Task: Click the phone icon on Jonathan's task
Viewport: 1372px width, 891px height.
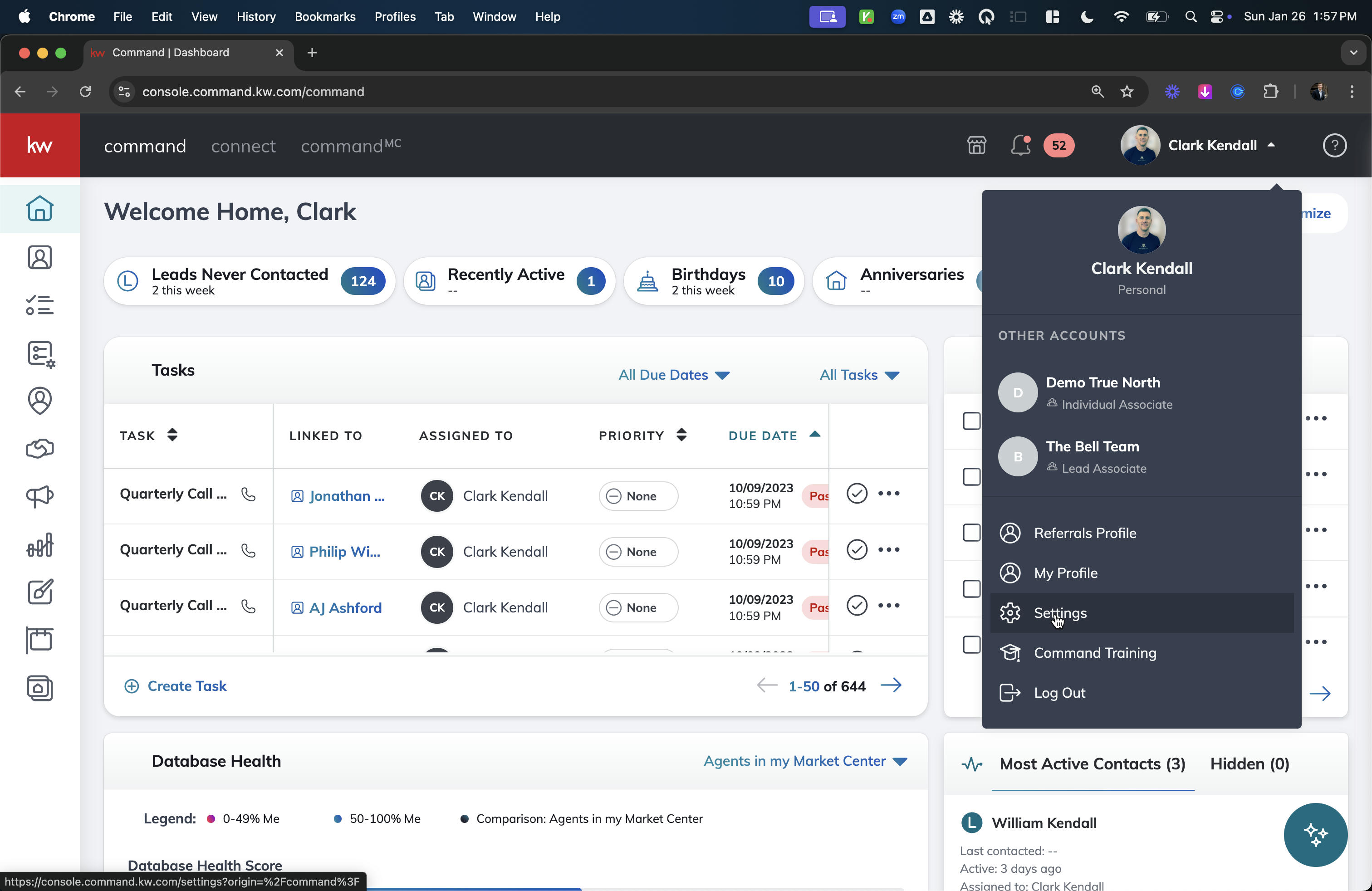Action: 249,494
